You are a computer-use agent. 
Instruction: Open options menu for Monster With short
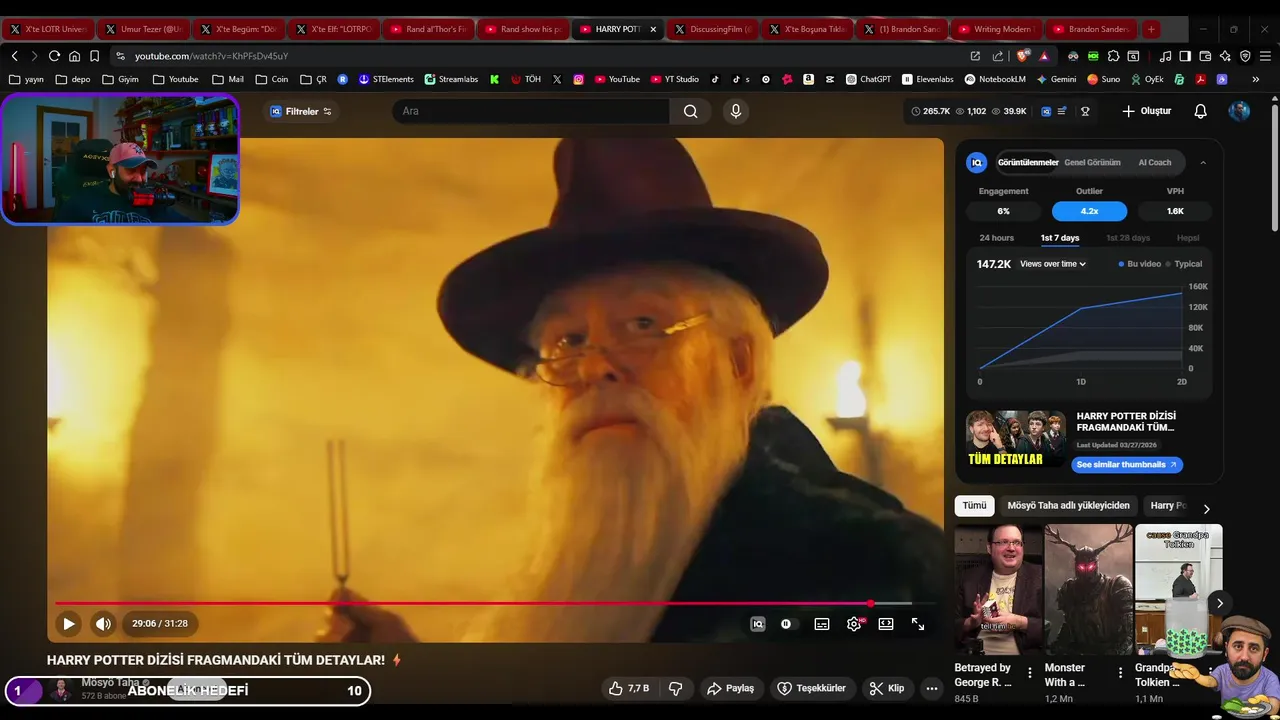click(1120, 673)
